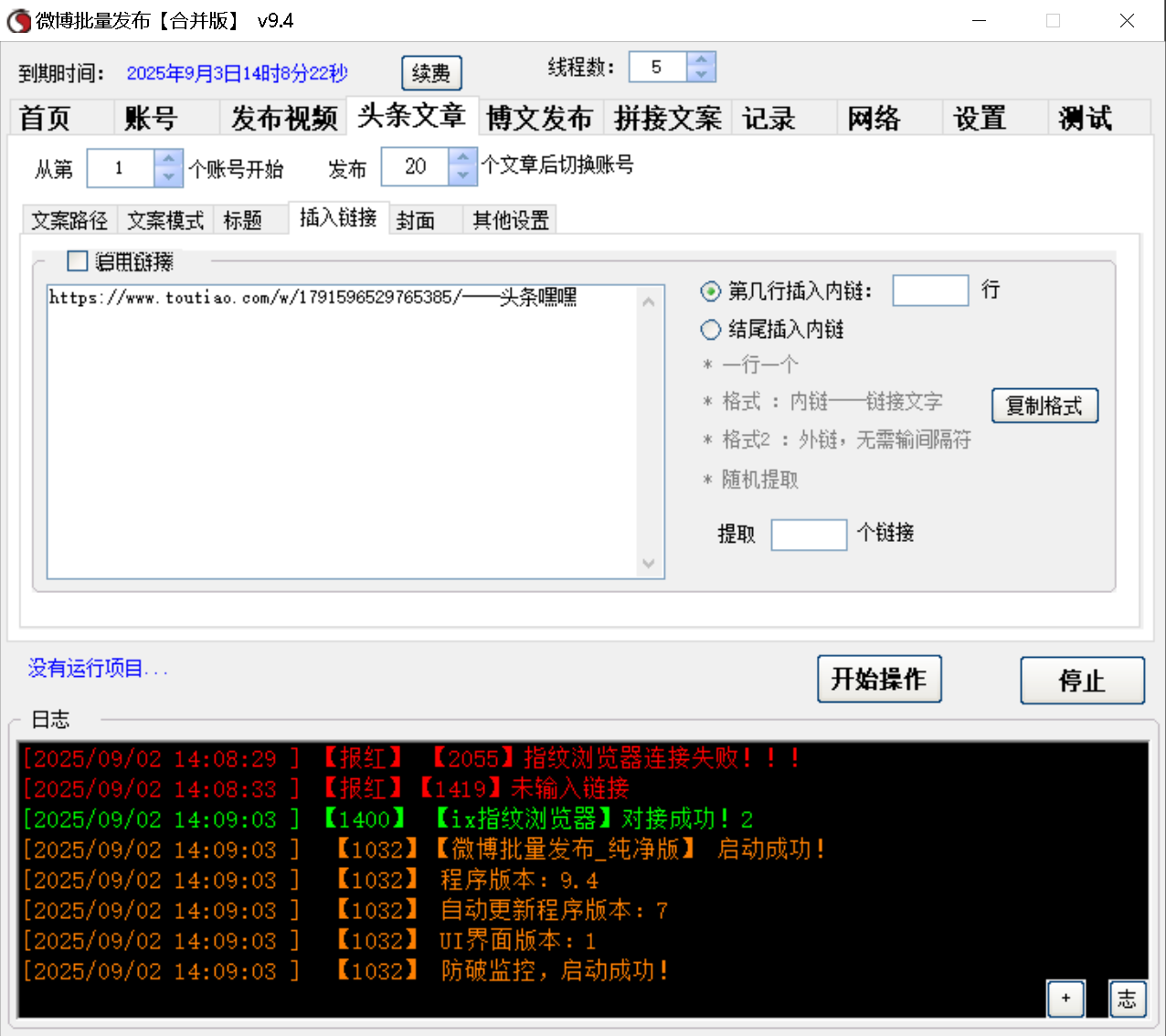Click the "志" log icon at bottom right
The width and height of the screenshot is (1166, 1036).
pyautogui.click(x=1127, y=999)
